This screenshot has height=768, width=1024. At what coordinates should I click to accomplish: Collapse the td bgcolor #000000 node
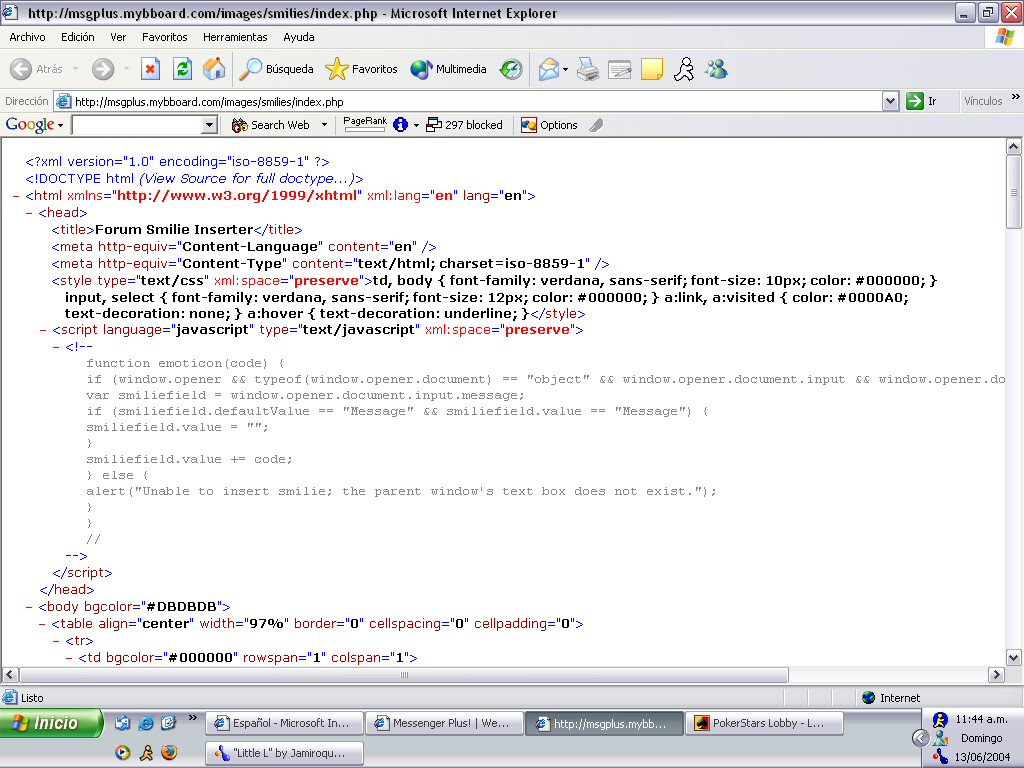[69, 658]
